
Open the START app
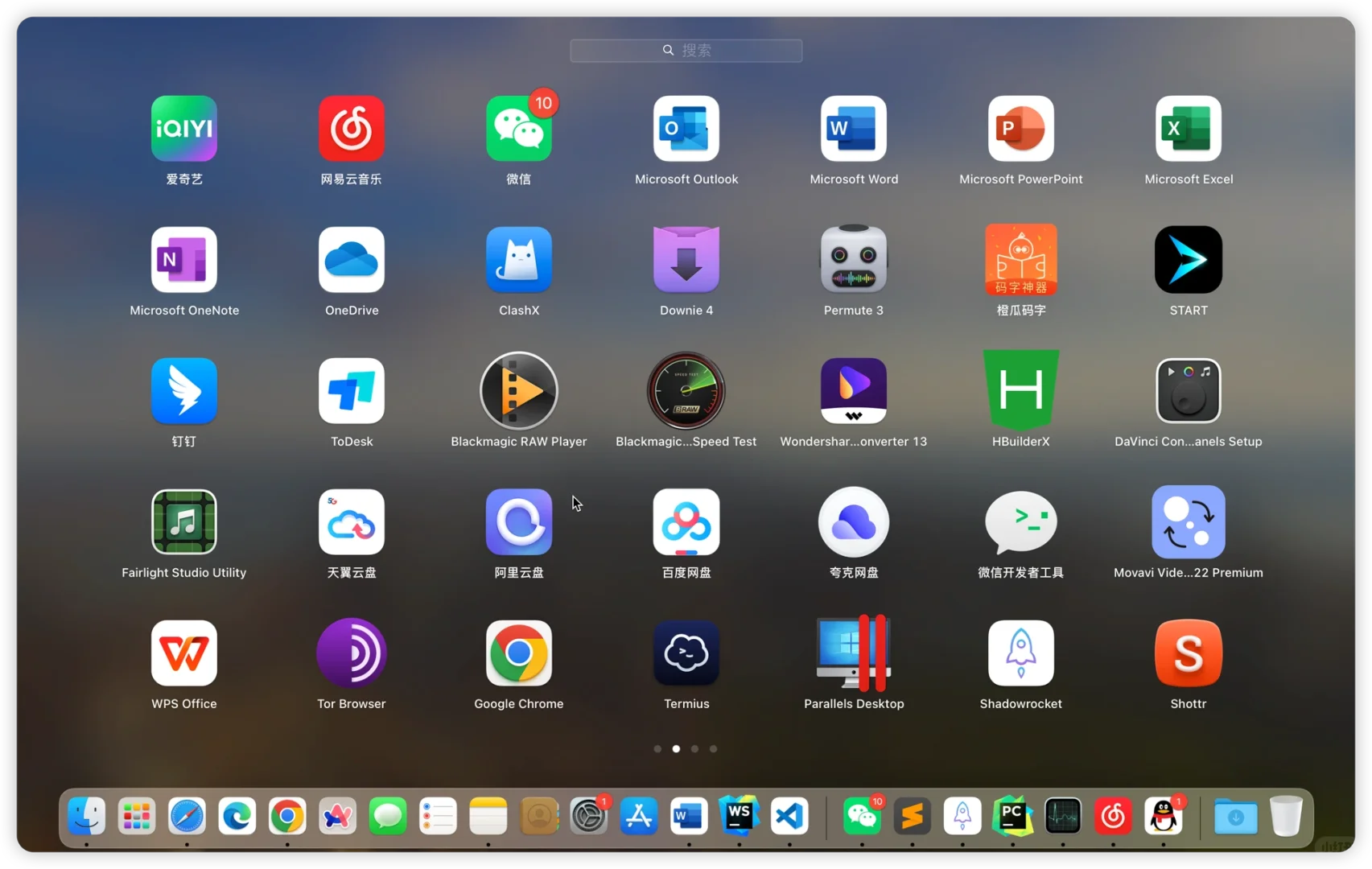click(x=1189, y=260)
